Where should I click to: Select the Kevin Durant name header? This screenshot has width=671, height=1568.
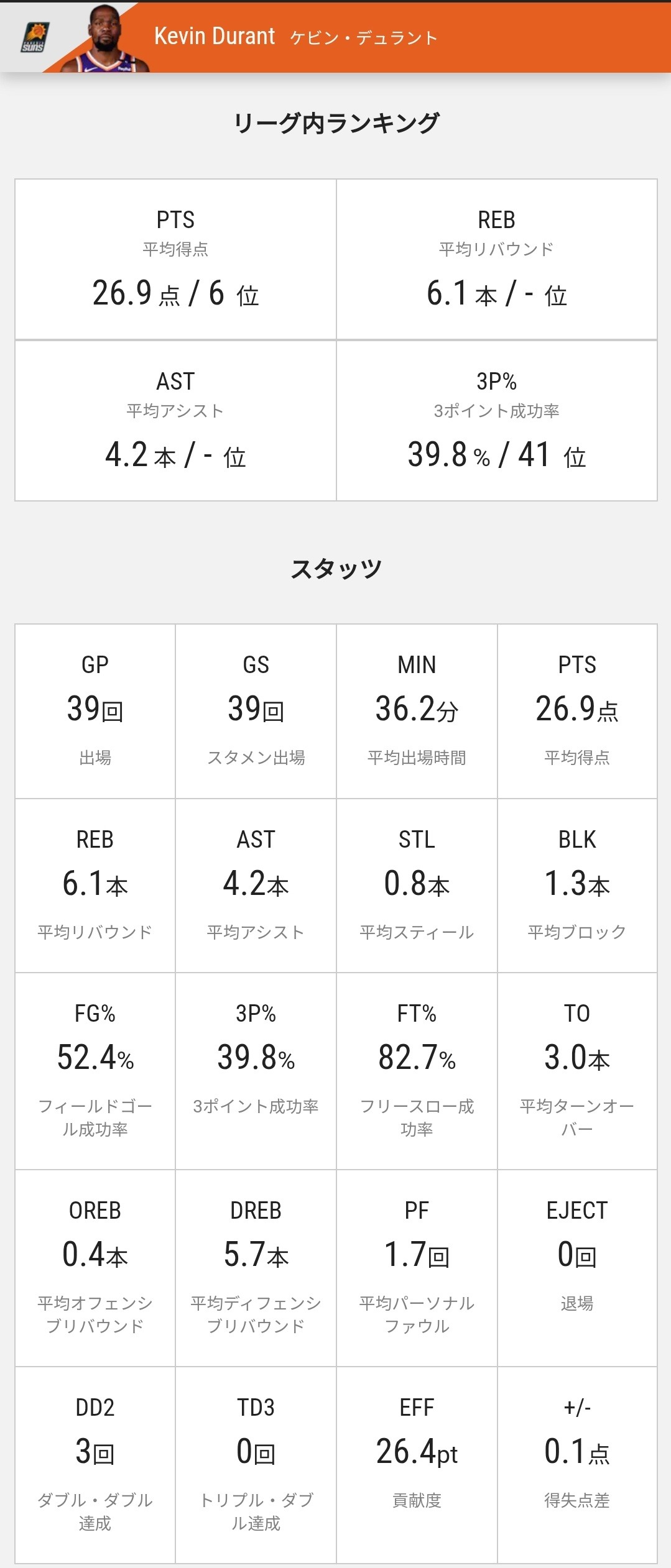tap(296, 37)
